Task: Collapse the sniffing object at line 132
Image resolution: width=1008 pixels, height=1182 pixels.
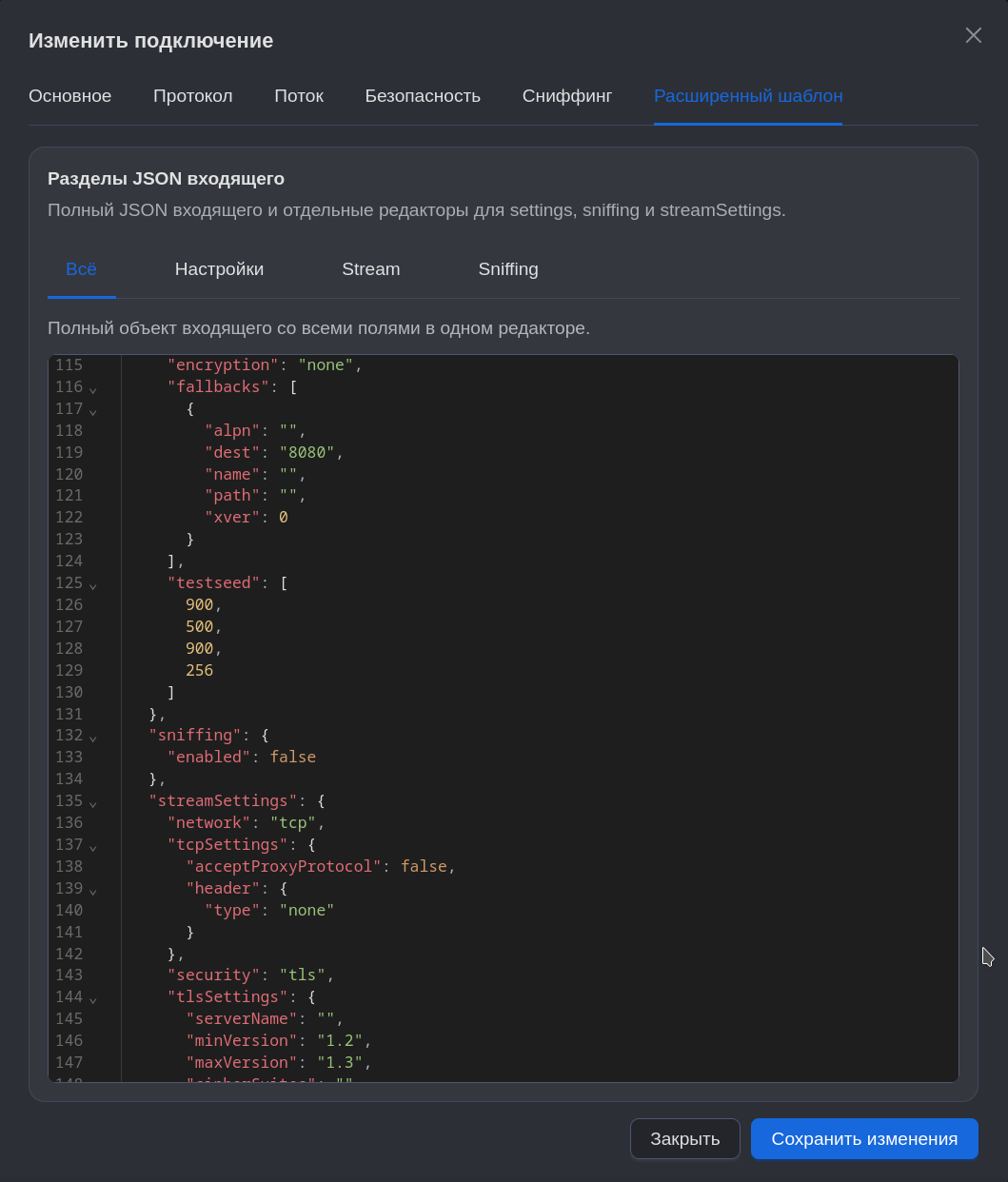Action: click(93, 737)
